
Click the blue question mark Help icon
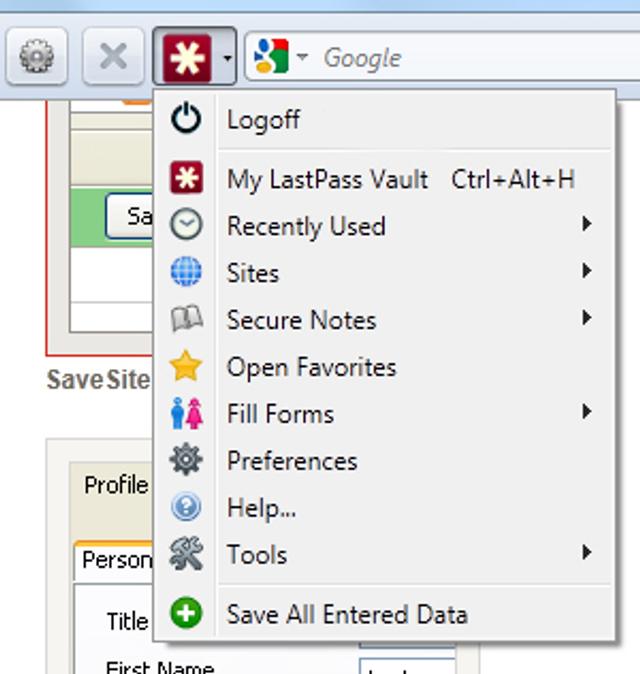[x=186, y=508]
